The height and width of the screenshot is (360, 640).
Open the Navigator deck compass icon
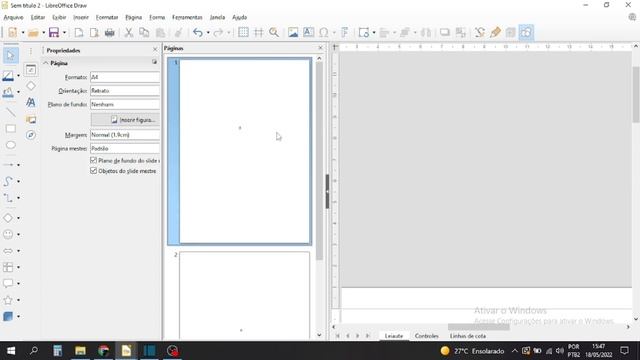[x=31, y=135]
